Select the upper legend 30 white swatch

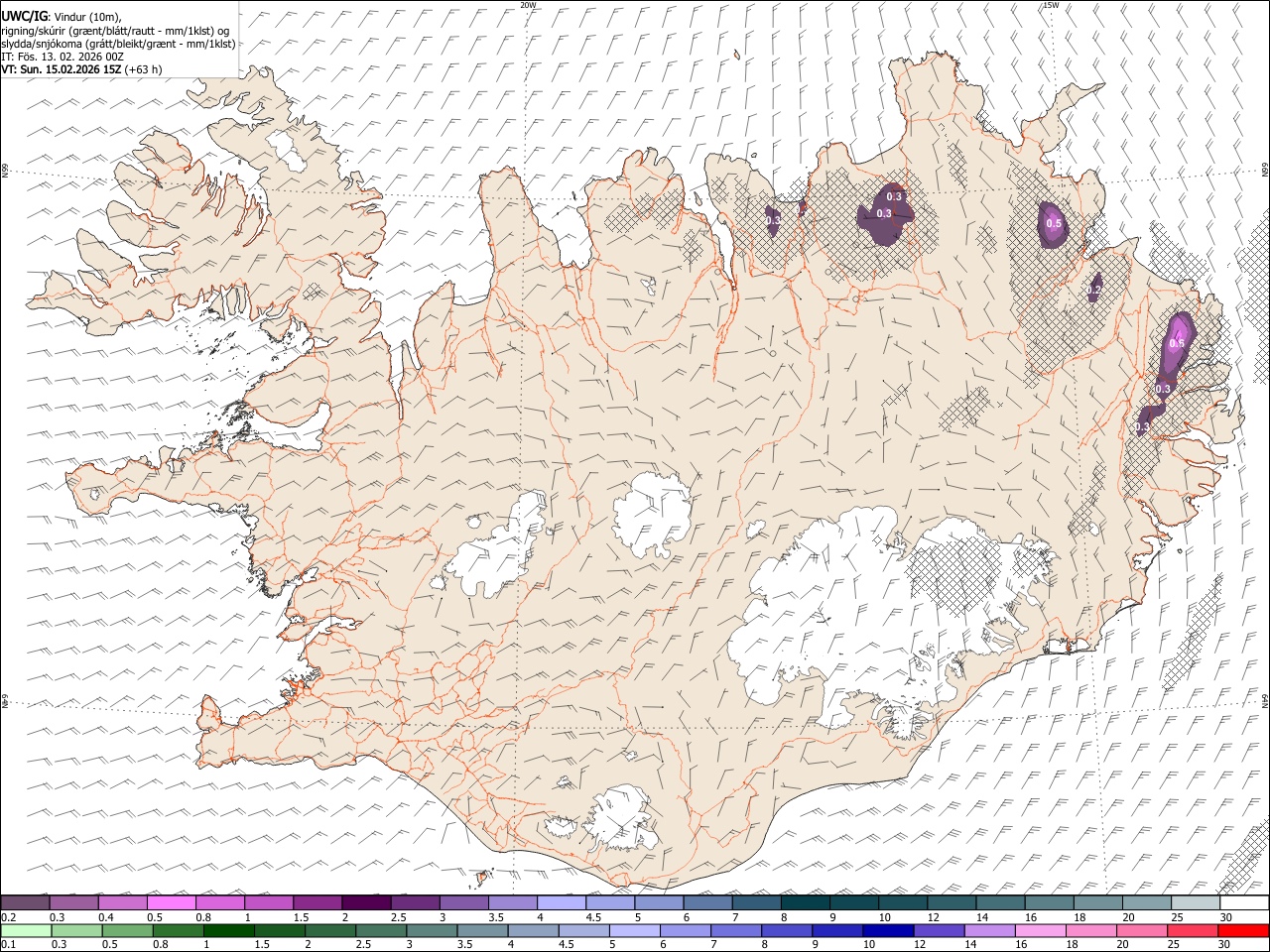click(1244, 902)
